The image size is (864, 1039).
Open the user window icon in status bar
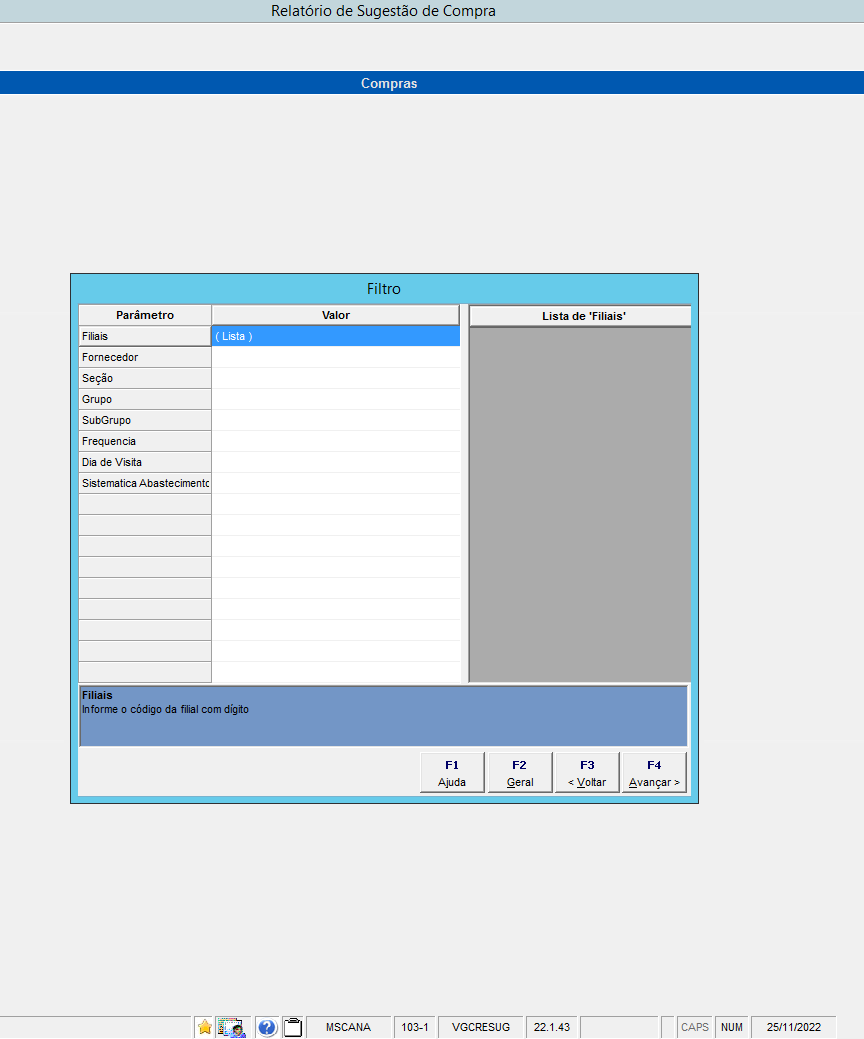[231, 1027]
